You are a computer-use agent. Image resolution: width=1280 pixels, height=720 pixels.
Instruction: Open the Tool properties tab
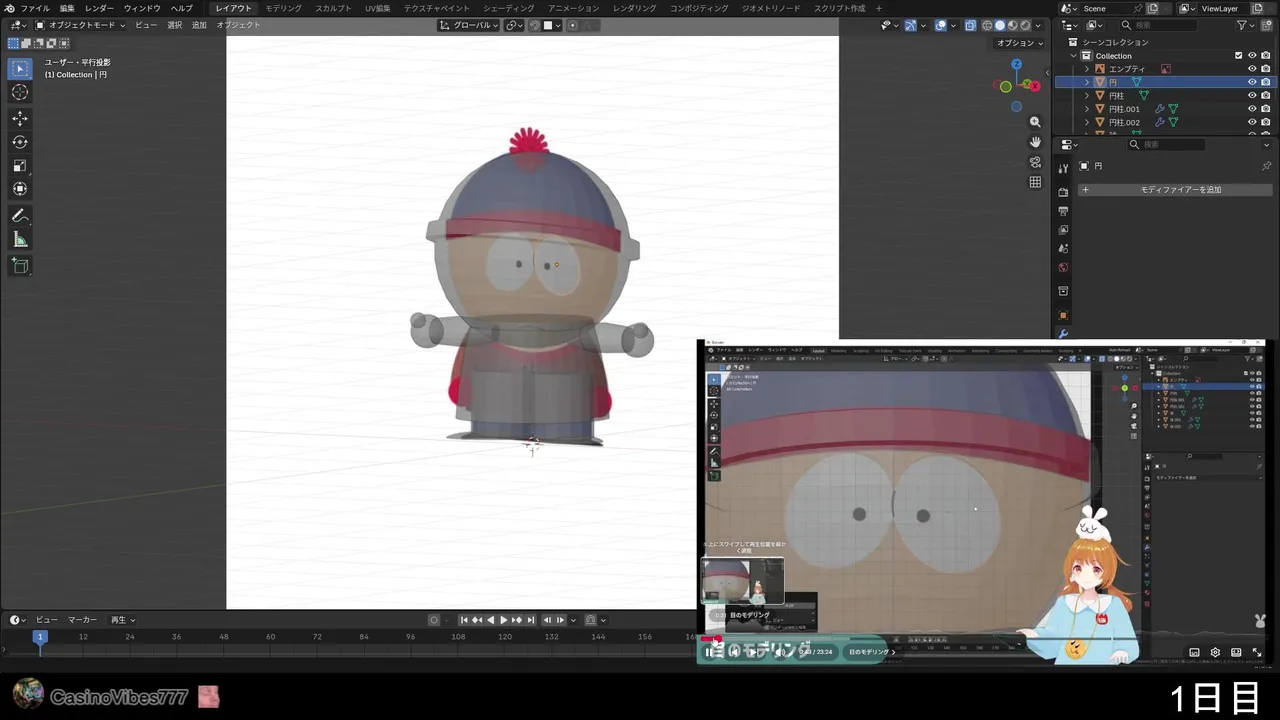click(1063, 168)
